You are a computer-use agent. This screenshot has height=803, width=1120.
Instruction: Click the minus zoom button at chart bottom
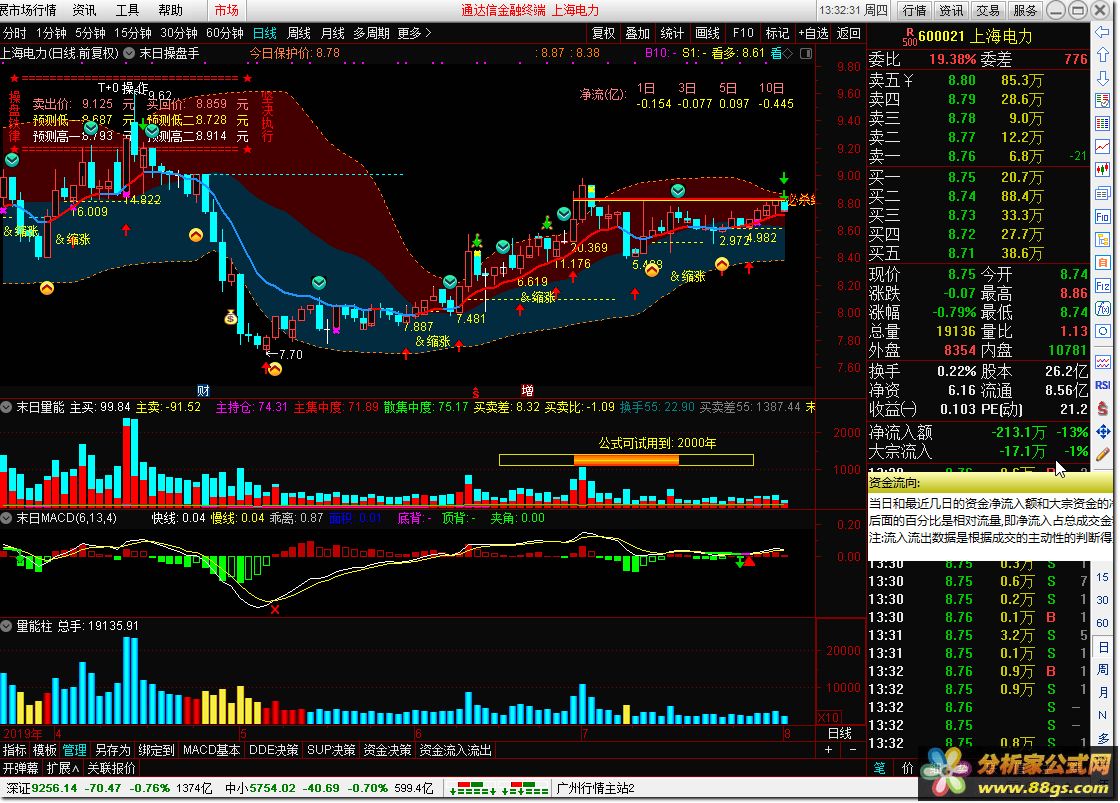pyautogui.click(x=853, y=749)
